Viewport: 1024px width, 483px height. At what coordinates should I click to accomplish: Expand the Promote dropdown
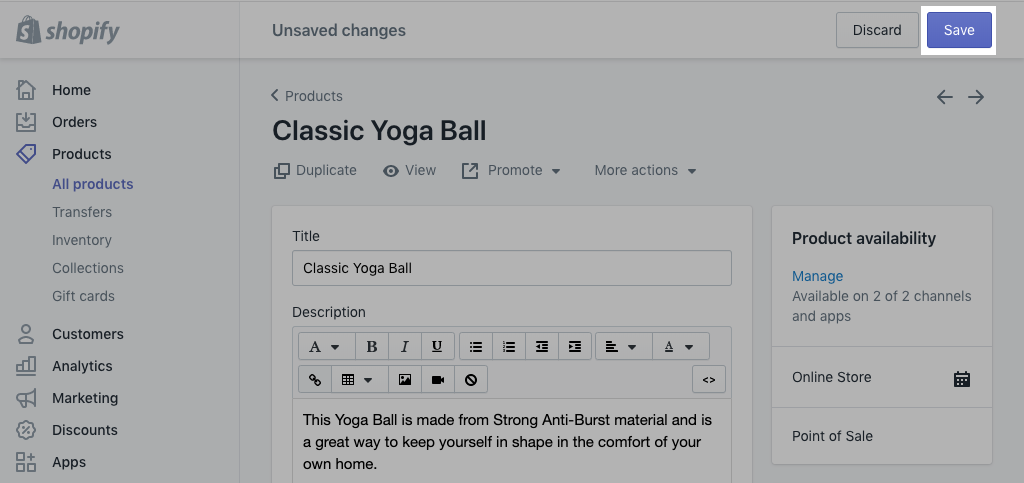tap(511, 171)
